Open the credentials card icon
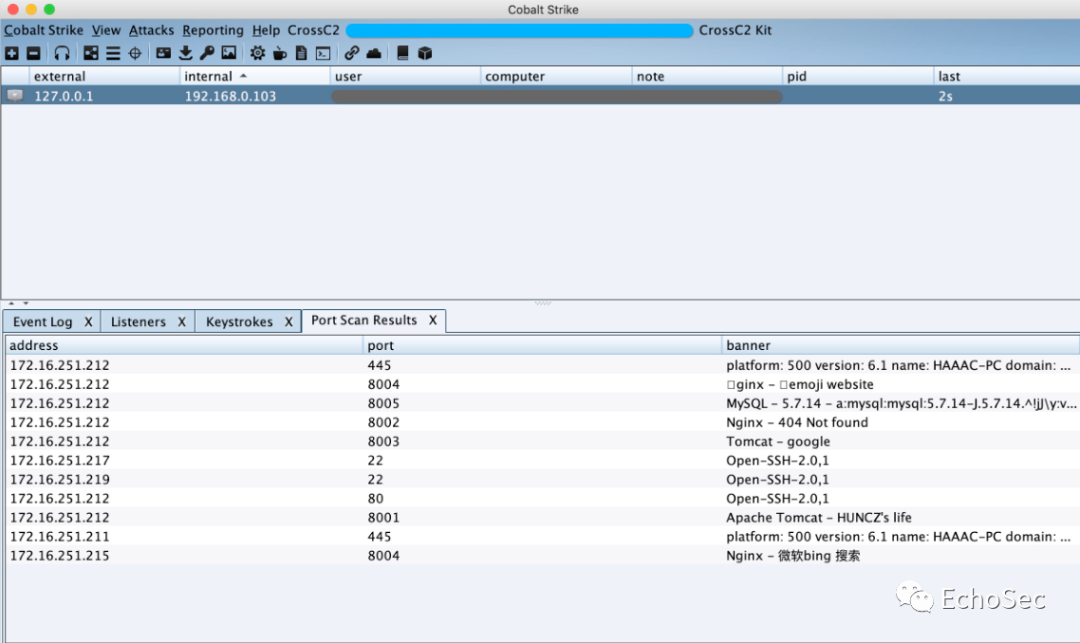 pos(163,53)
